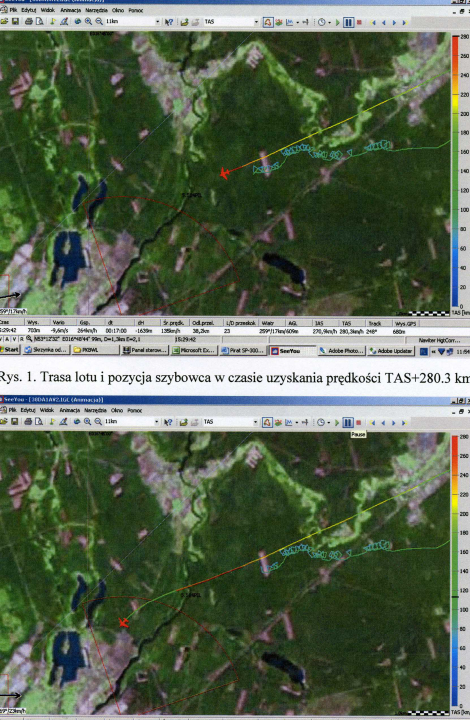Image resolution: width=470 pixels, height=720 pixels.
Task: Click the Windows Start button
Action: click(10, 350)
